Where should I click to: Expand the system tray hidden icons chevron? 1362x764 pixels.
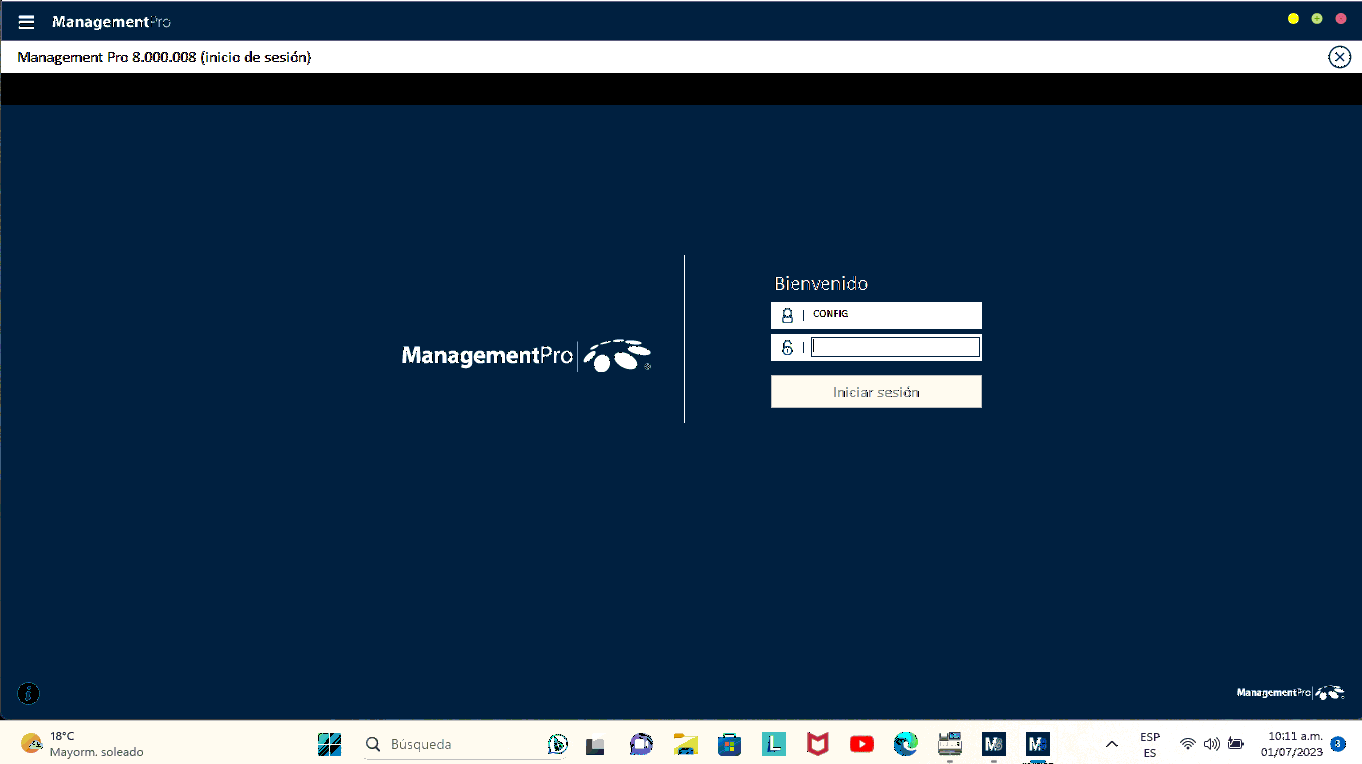[1111, 744]
